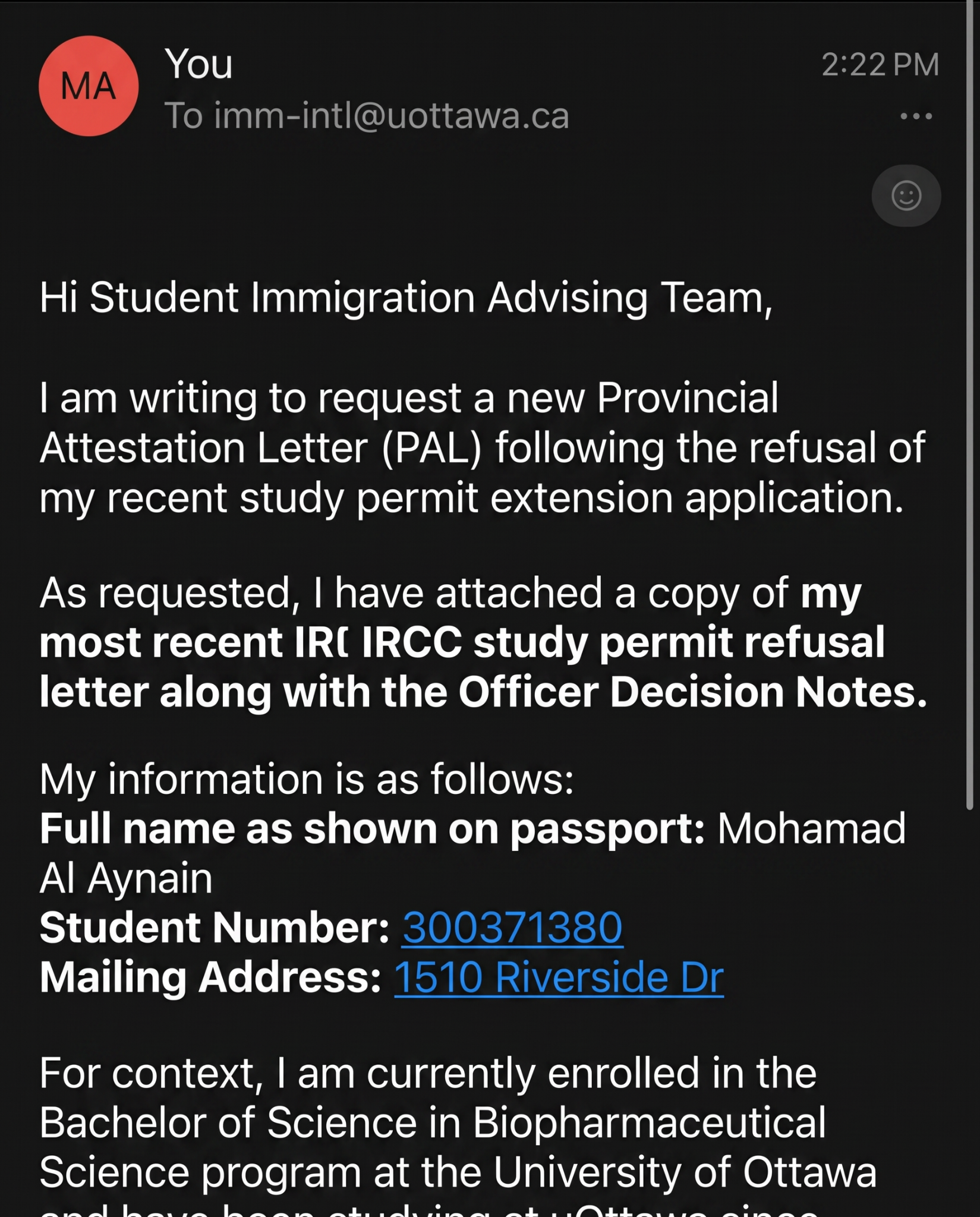
Task: Tap the red MA sender avatar
Action: point(89,86)
